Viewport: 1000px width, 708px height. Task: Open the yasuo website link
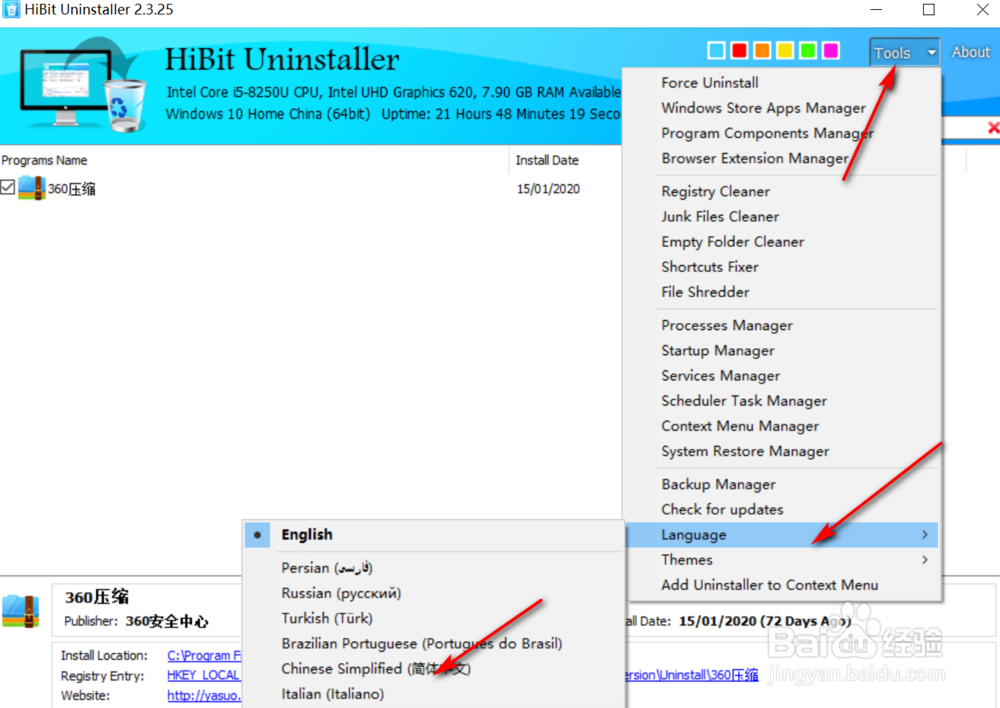click(x=204, y=695)
